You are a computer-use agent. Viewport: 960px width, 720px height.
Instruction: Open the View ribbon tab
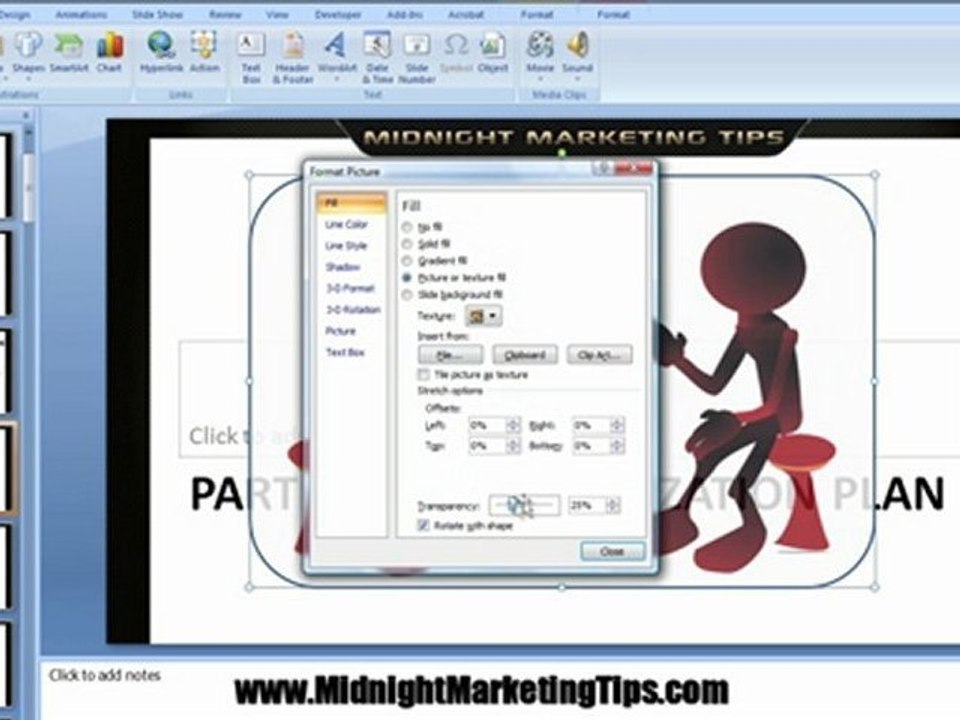[277, 14]
